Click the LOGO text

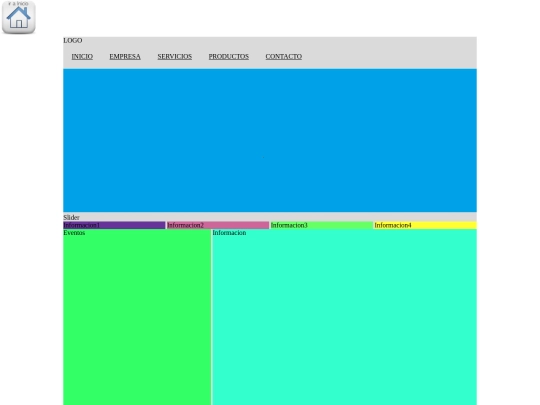73,40
